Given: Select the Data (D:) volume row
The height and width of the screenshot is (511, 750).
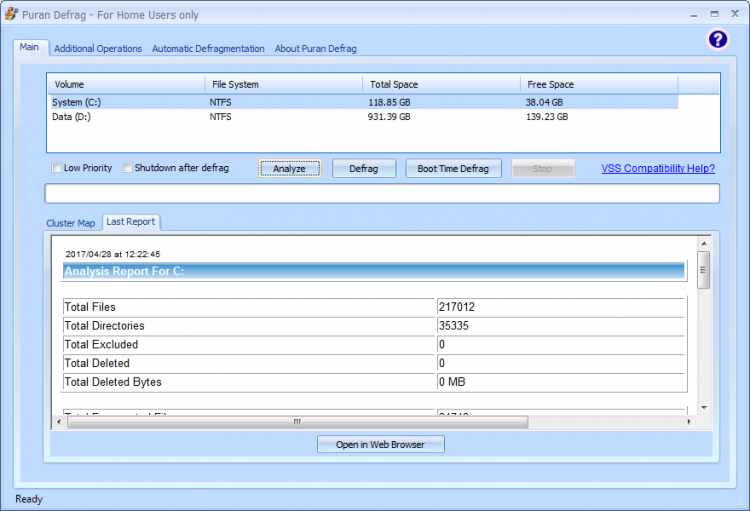Looking at the screenshot, I should pyautogui.click(x=76, y=117).
